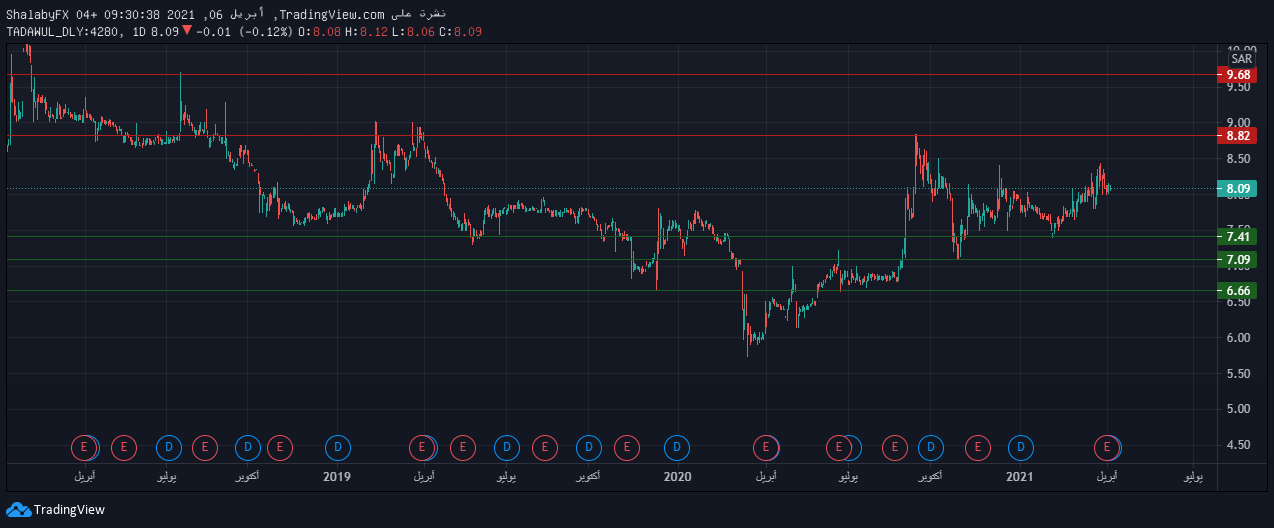Click the L:8.06 low value in header
The image size is (1274, 528).
click(411, 32)
